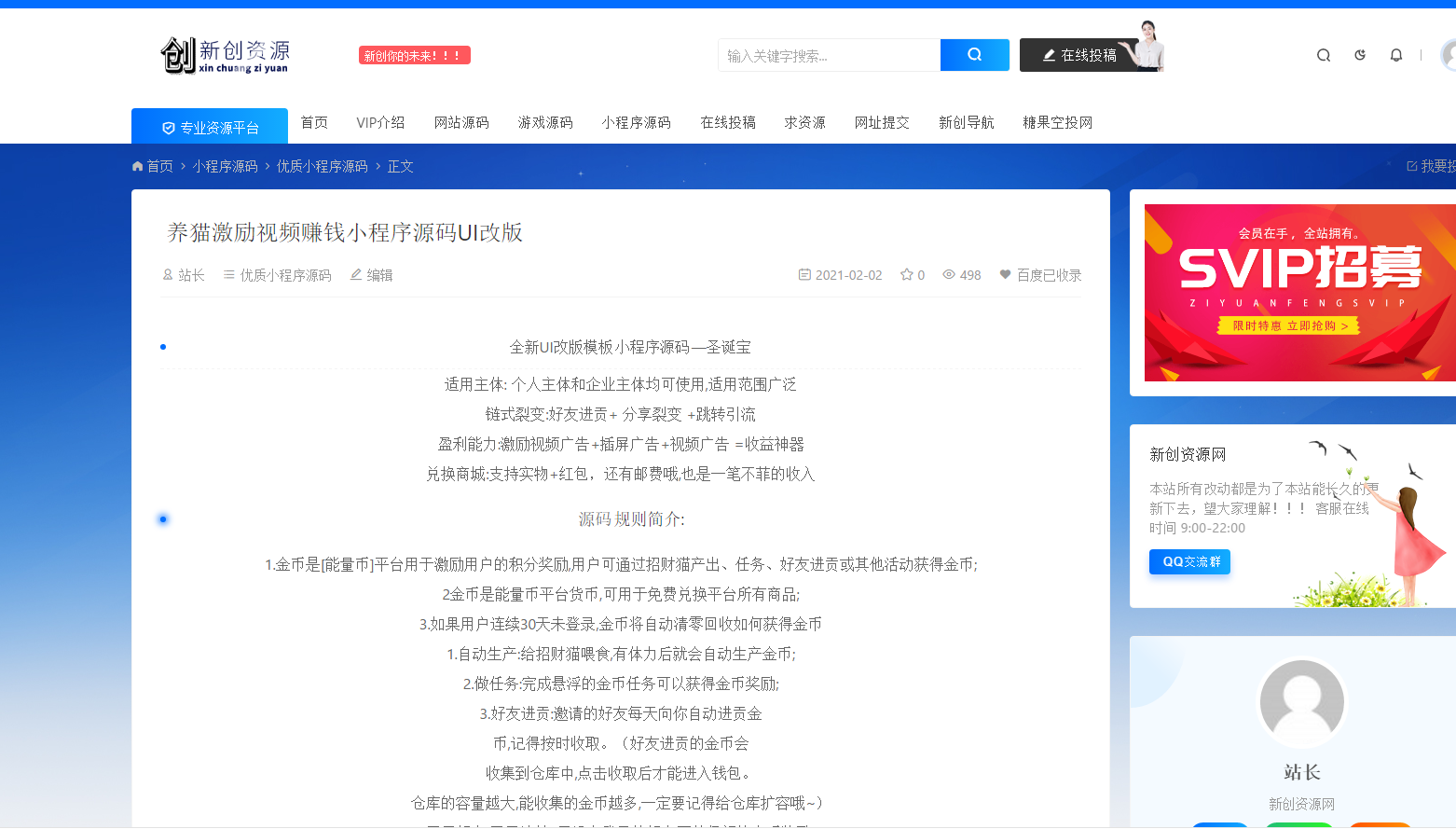Select 游戏源码 from the navigation menu
The width and height of the screenshot is (1456, 829).
pyautogui.click(x=545, y=122)
